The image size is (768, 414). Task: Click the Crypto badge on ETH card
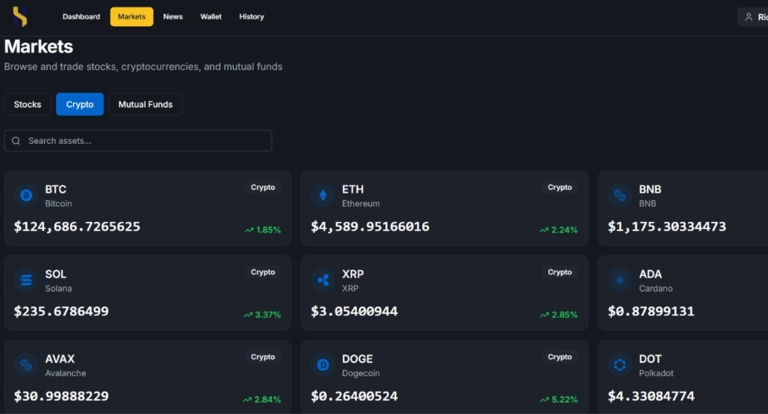560,187
